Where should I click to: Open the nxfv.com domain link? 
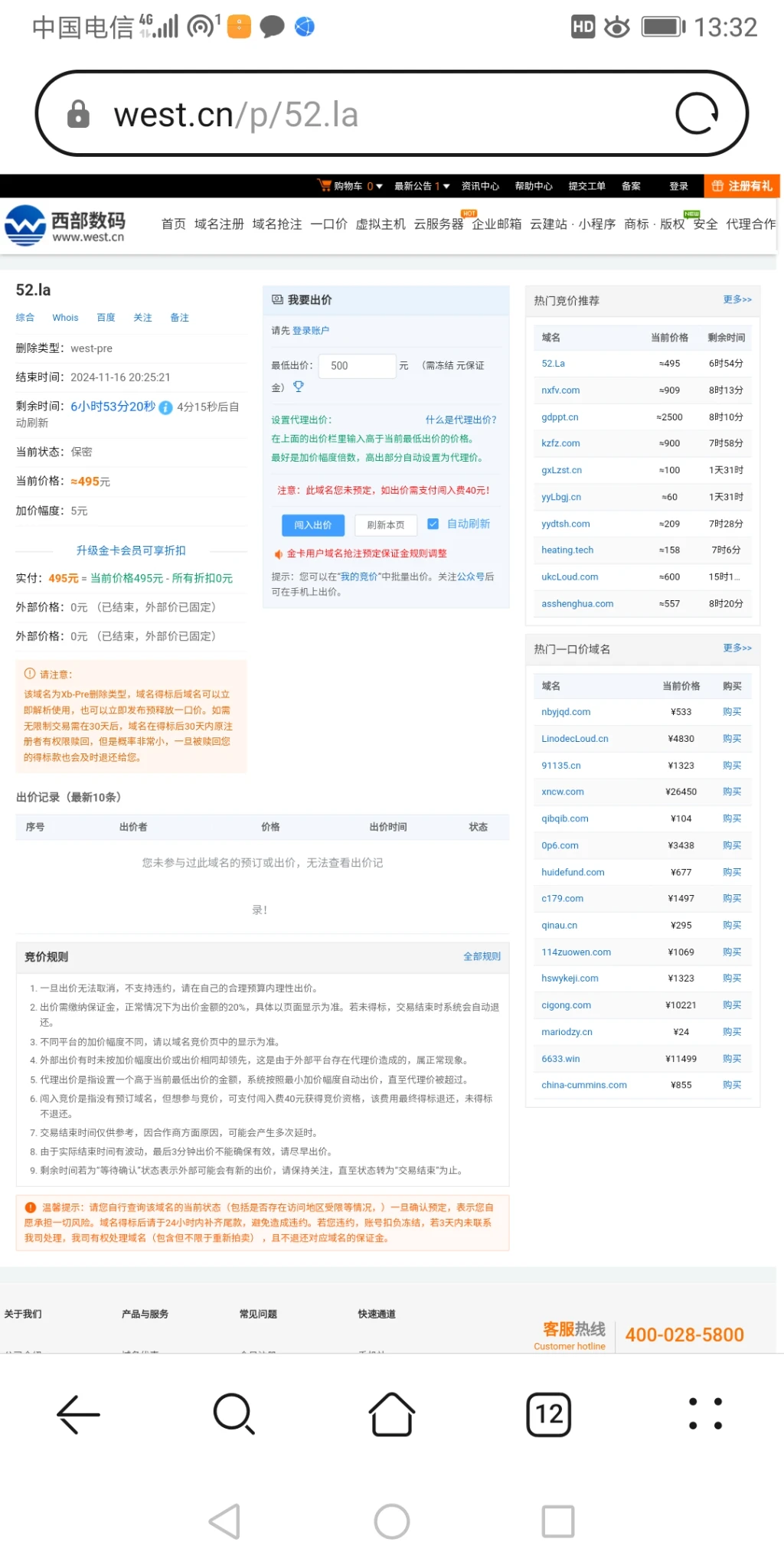pos(560,390)
